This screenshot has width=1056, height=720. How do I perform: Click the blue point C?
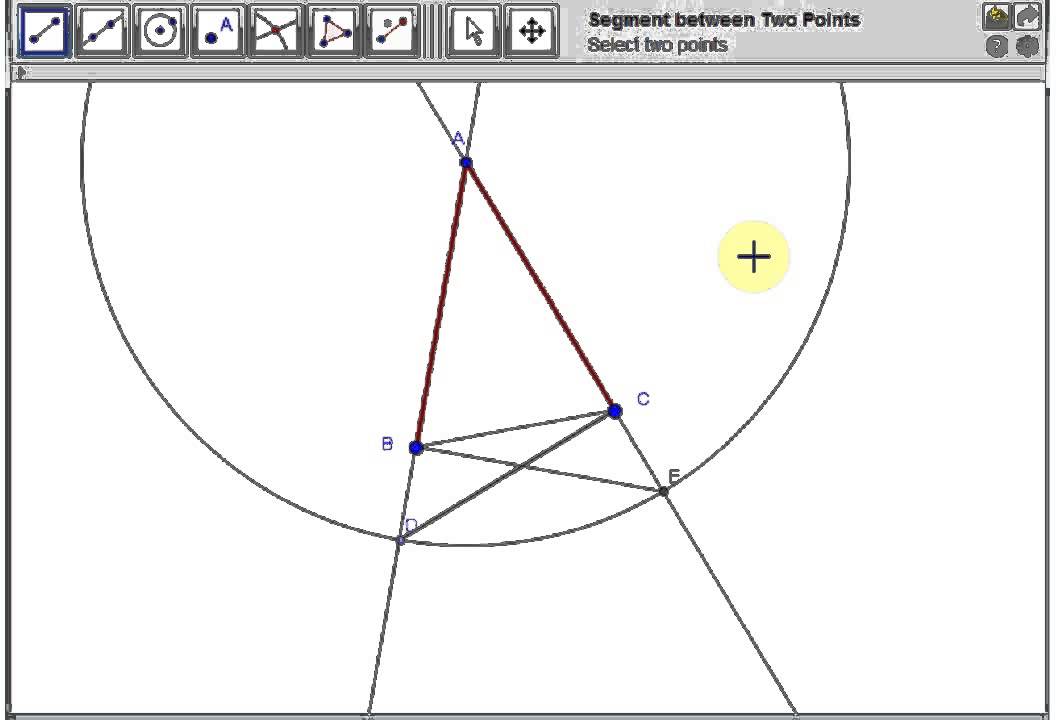click(614, 411)
